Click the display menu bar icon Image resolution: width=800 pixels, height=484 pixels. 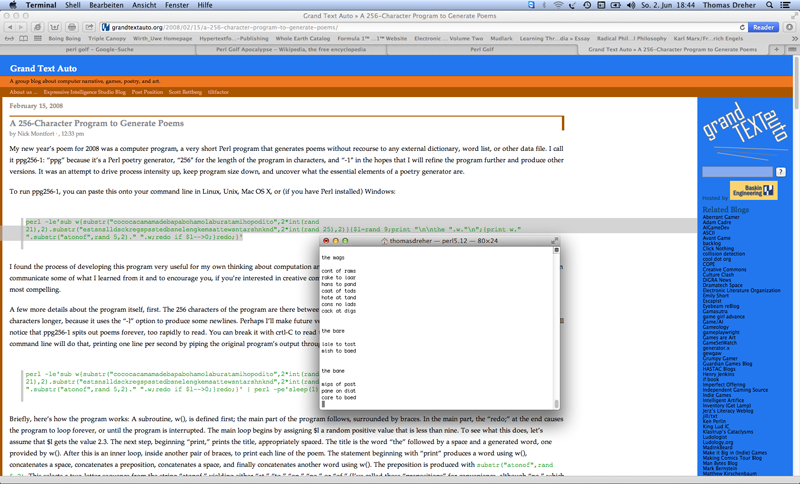601,5
